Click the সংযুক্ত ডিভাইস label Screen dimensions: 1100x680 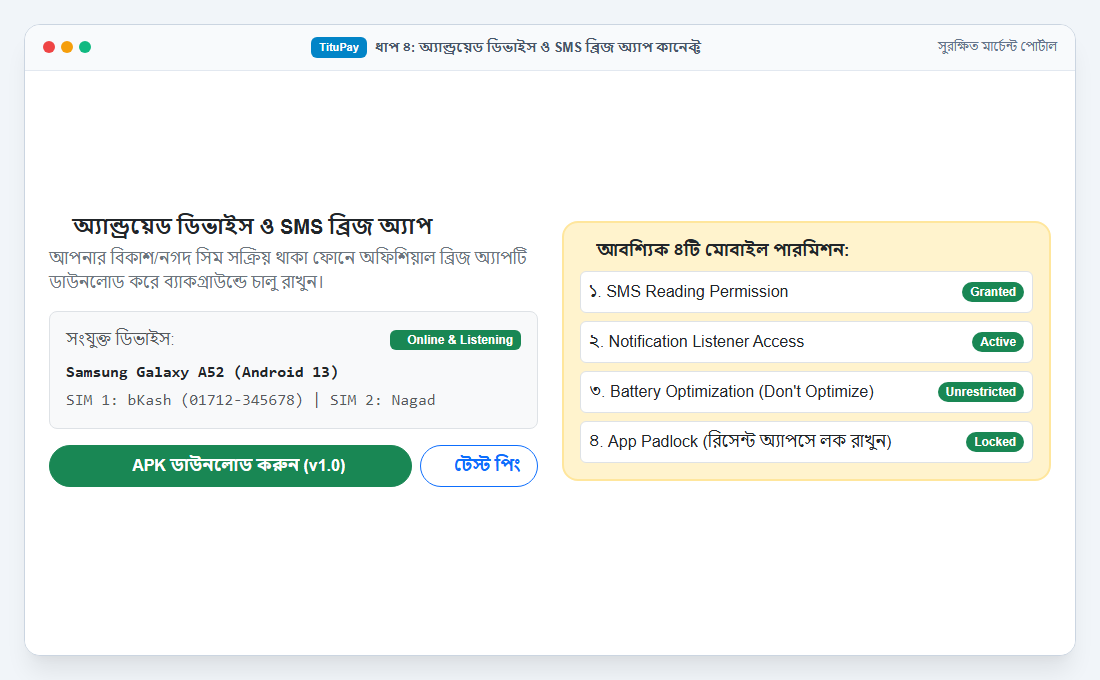click(120, 339)
